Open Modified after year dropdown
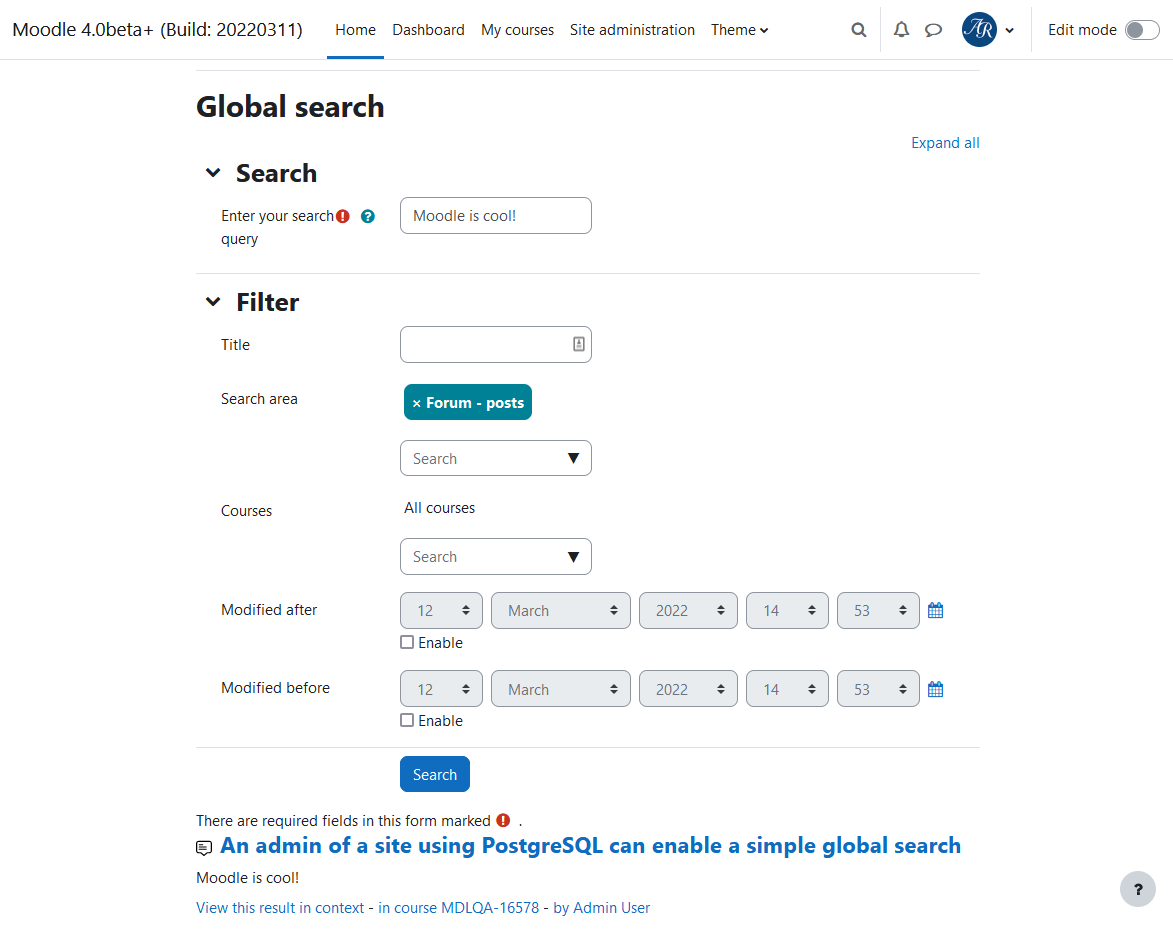The height and width of the screenshot is (933, 1173). pyautogui.click(x=688, y=611)
